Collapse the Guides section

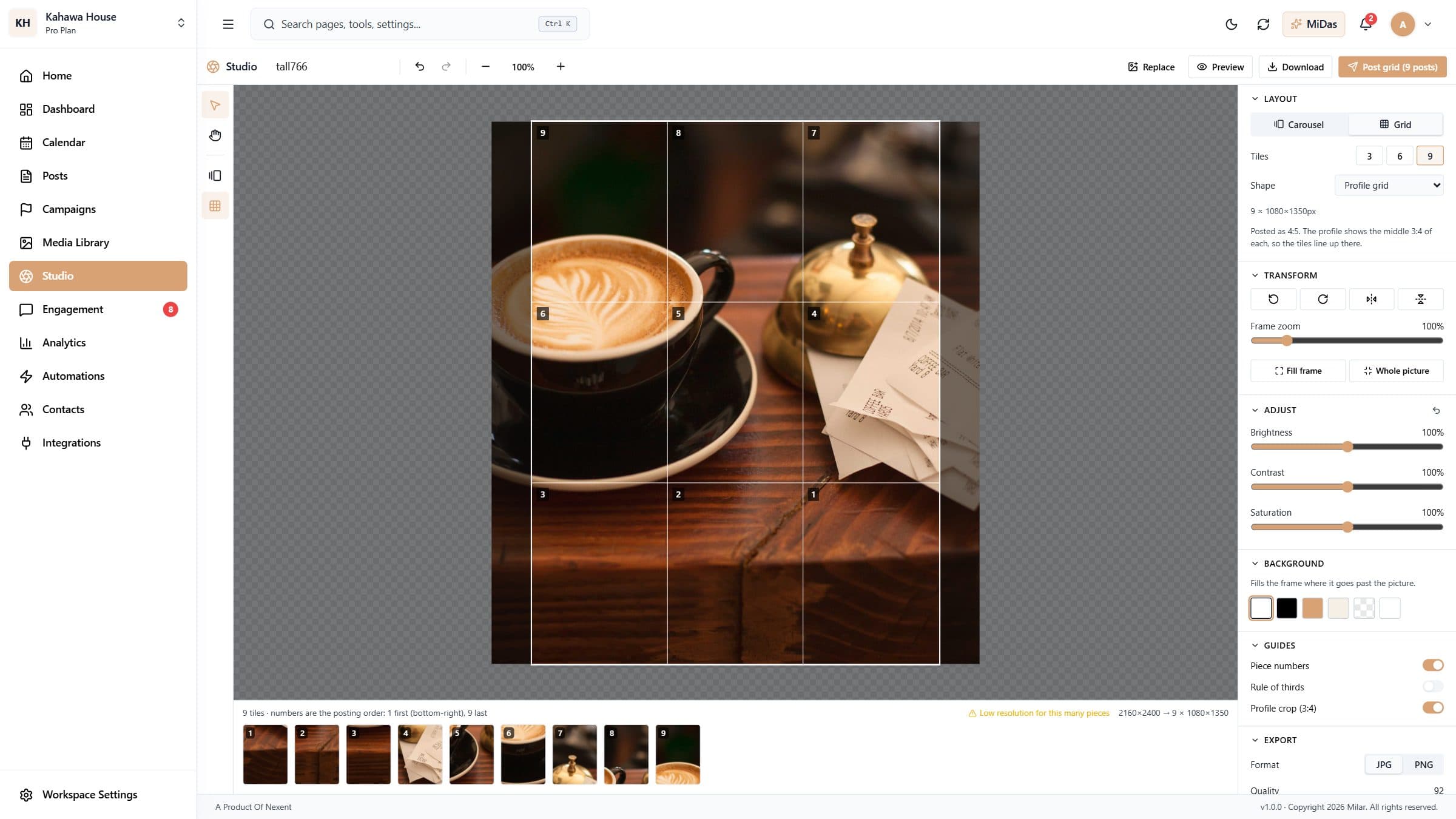click(1273, 645)
